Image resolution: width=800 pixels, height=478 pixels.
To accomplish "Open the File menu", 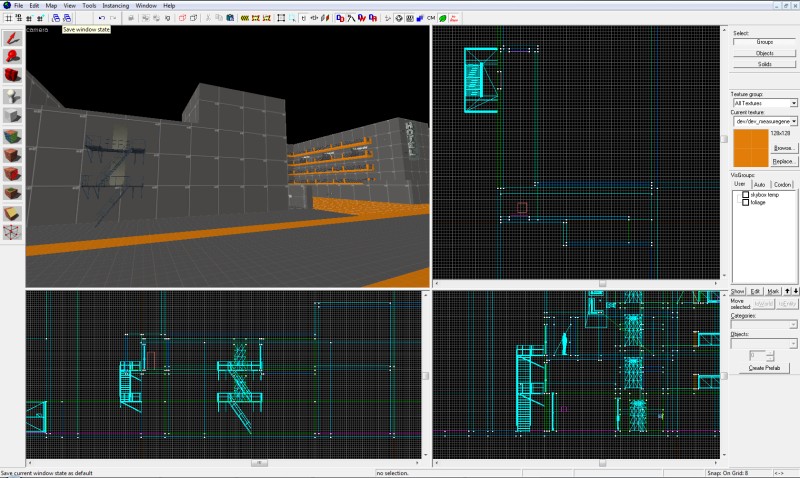I will tap(18, 6).
